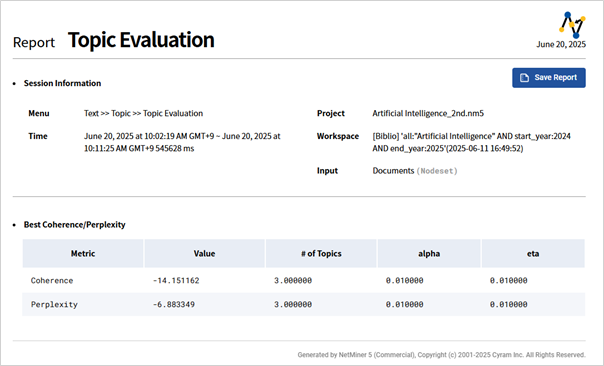Select project name Artificial Intelligence_2nd.nm5
604x366 pixels.
click(428, 113)
